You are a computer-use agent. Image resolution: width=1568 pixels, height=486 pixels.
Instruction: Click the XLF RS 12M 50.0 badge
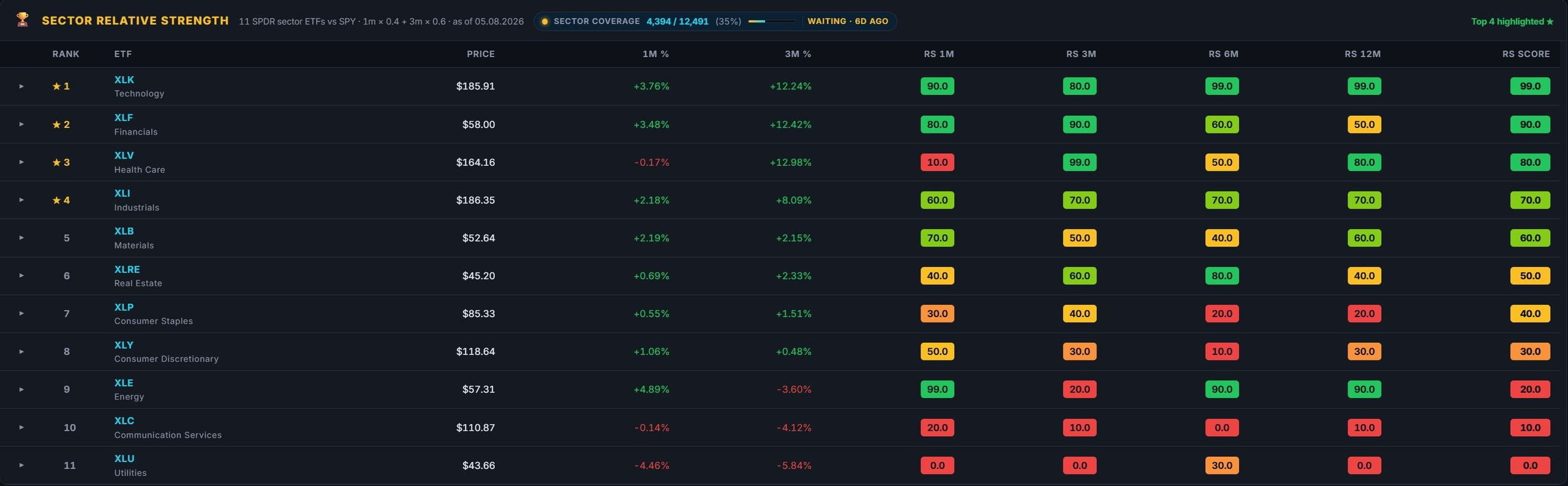1364,124
